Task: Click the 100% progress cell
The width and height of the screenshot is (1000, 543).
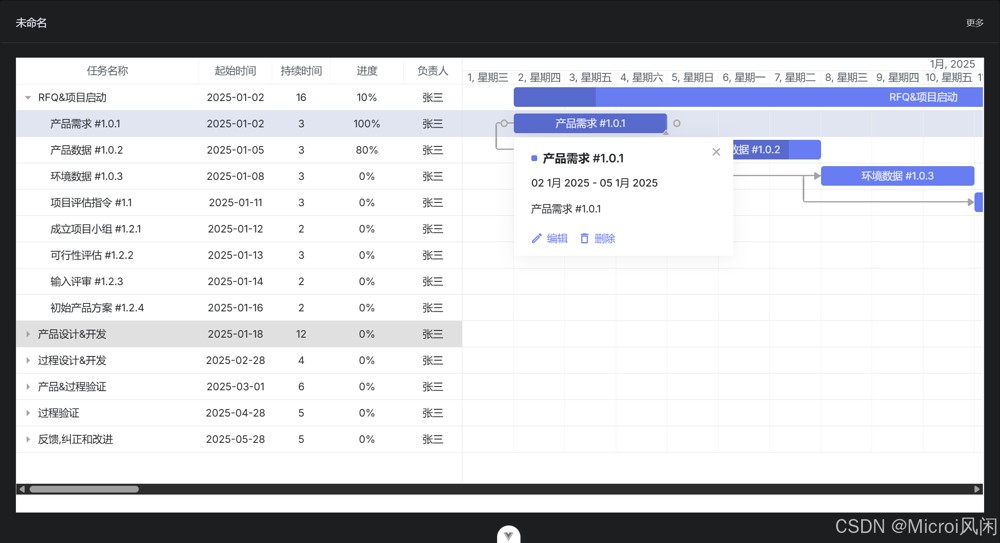Action: [367, 124]
